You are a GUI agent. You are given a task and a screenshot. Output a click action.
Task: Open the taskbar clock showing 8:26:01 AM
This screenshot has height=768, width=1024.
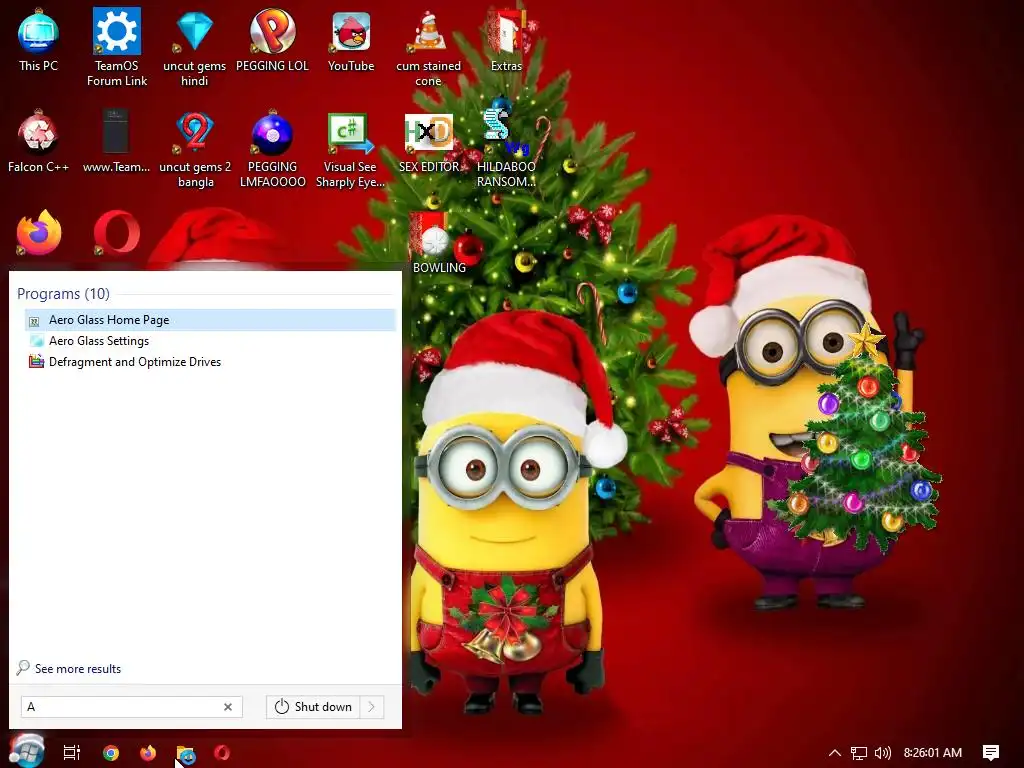[x=933, y=753]
